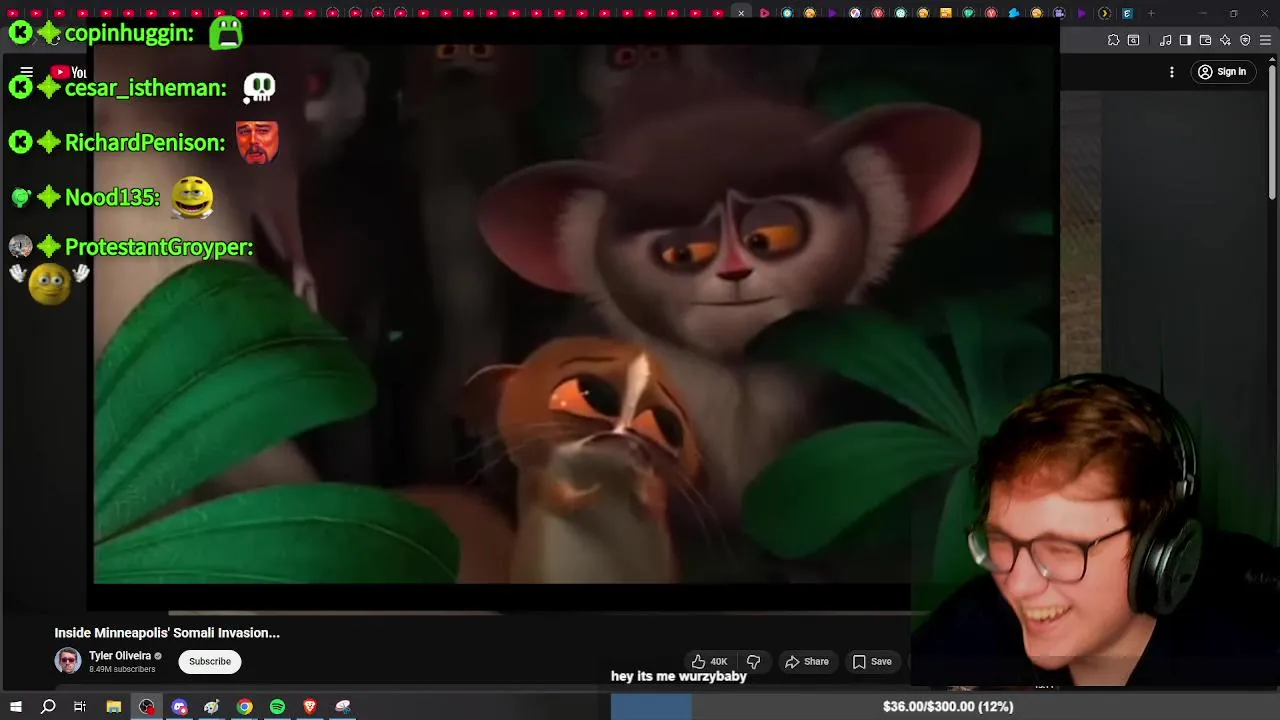Open Task View on the taskbar

click(80, 707)
